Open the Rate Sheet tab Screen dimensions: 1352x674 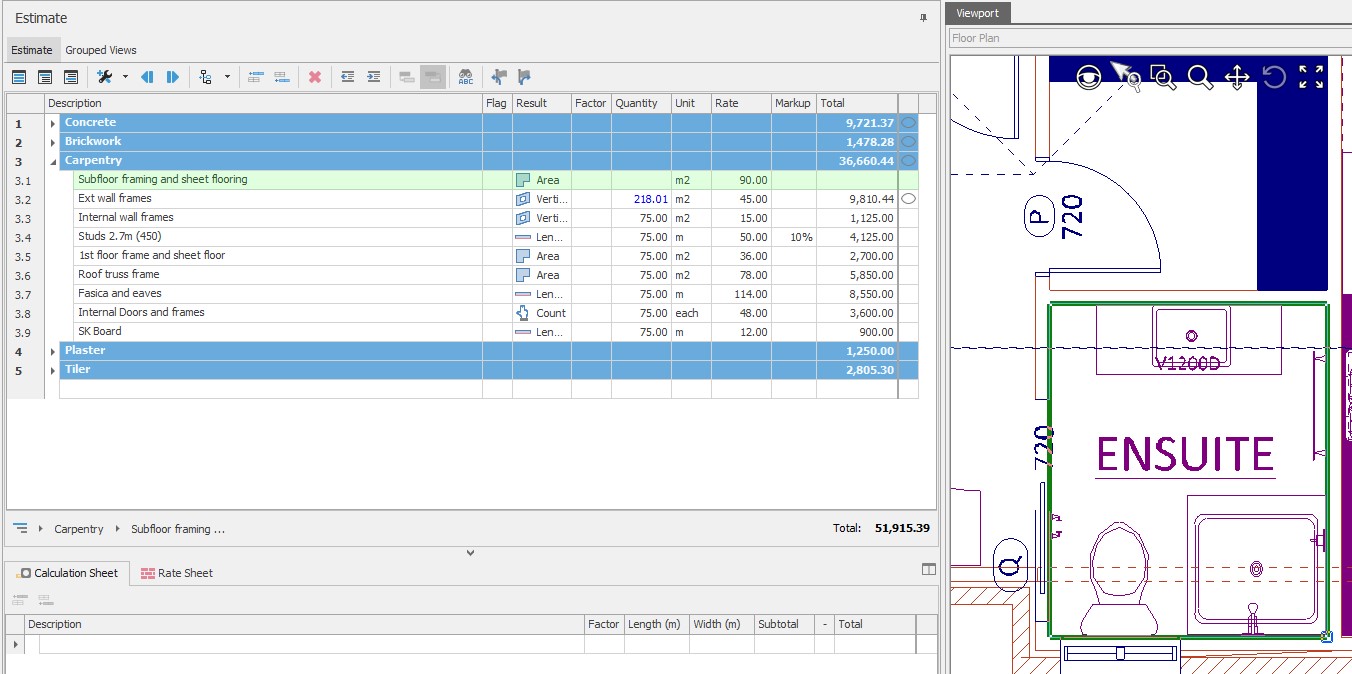coord(177,573)
